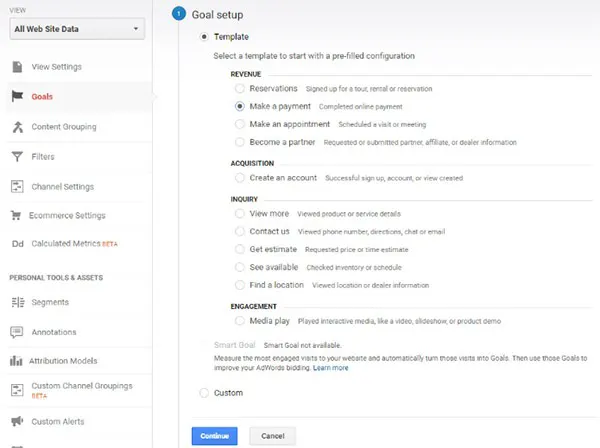Open Channel Settings menu item
600x448 pixels.
(x=63, y=187)
